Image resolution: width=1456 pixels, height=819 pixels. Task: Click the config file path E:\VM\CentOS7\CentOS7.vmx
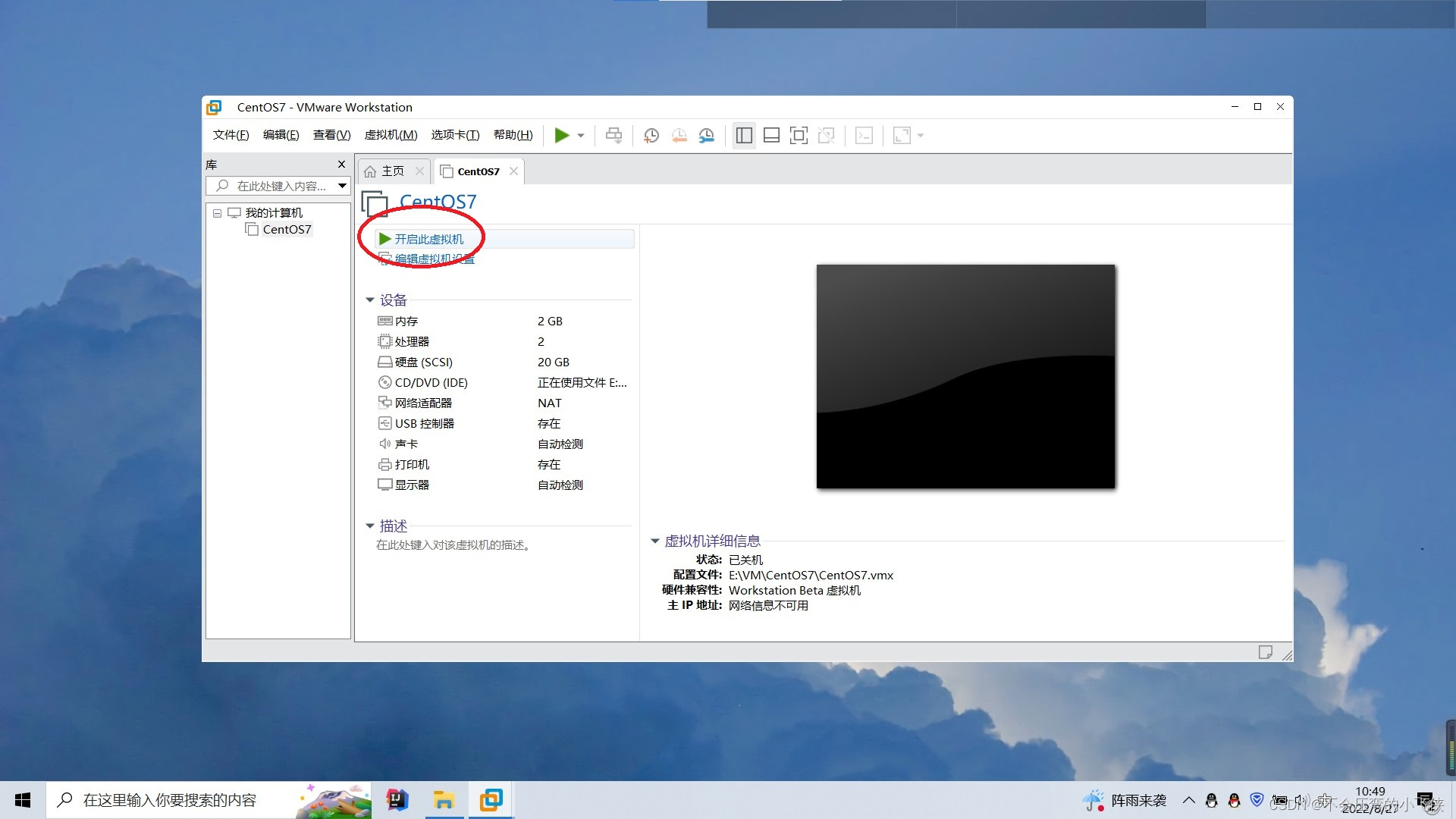[x=811, y=576]
